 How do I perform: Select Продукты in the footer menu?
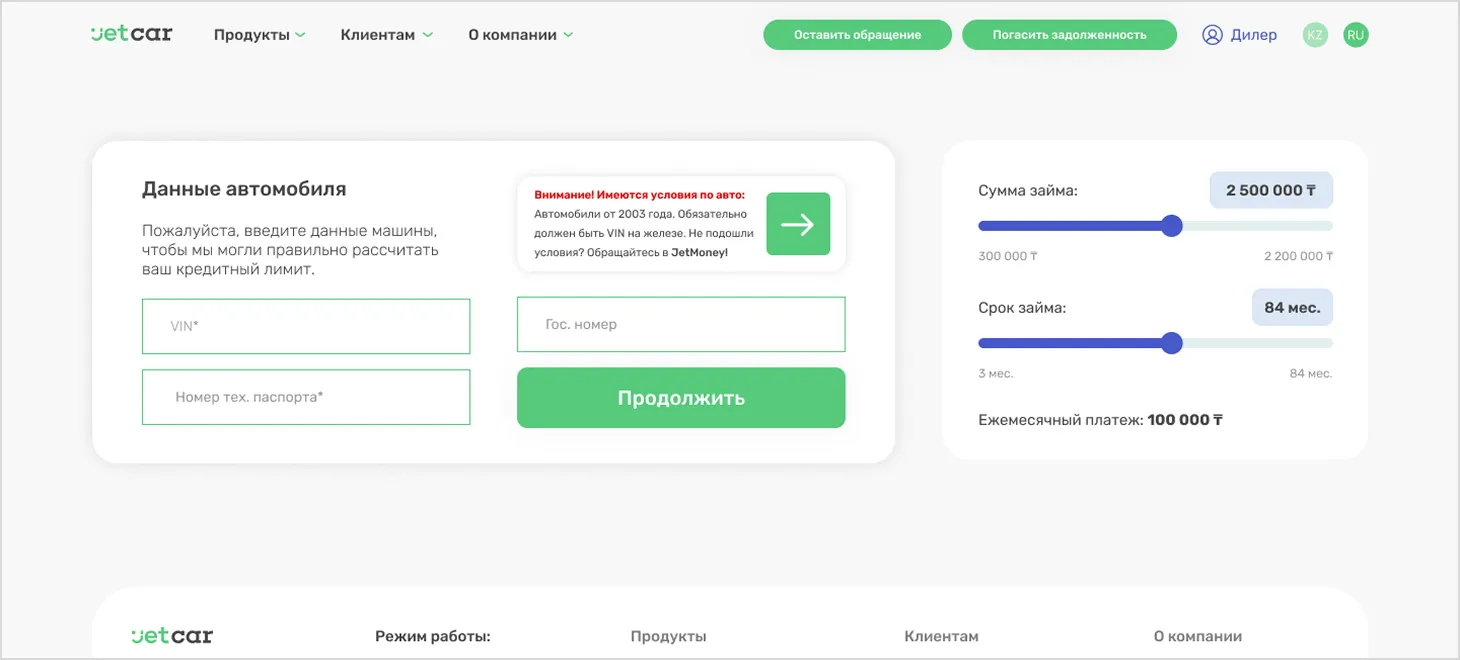pyautogui.click(x=668, y=635)
